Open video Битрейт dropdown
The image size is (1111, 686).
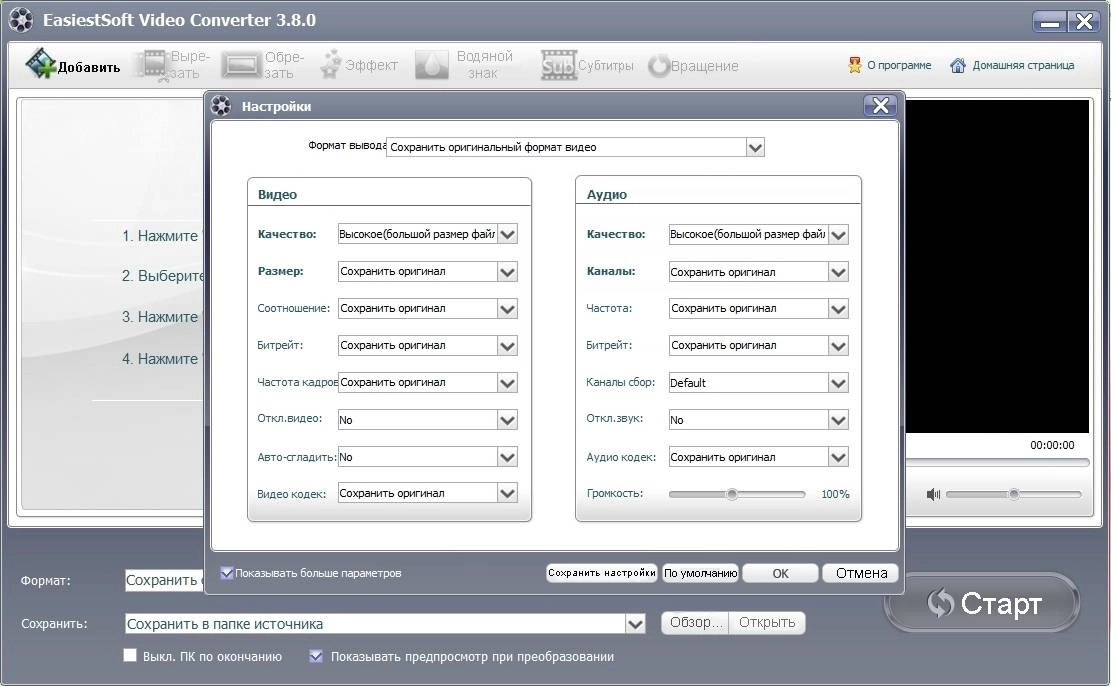507,346
